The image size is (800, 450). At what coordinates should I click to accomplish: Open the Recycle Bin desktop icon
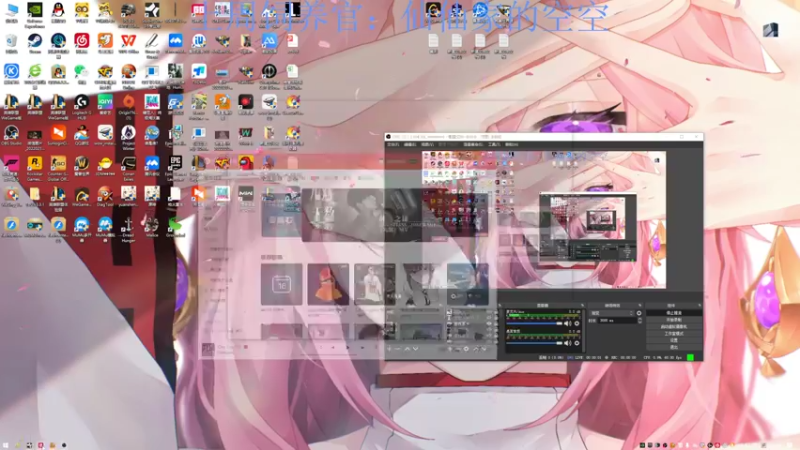click(x=11, y=43)
